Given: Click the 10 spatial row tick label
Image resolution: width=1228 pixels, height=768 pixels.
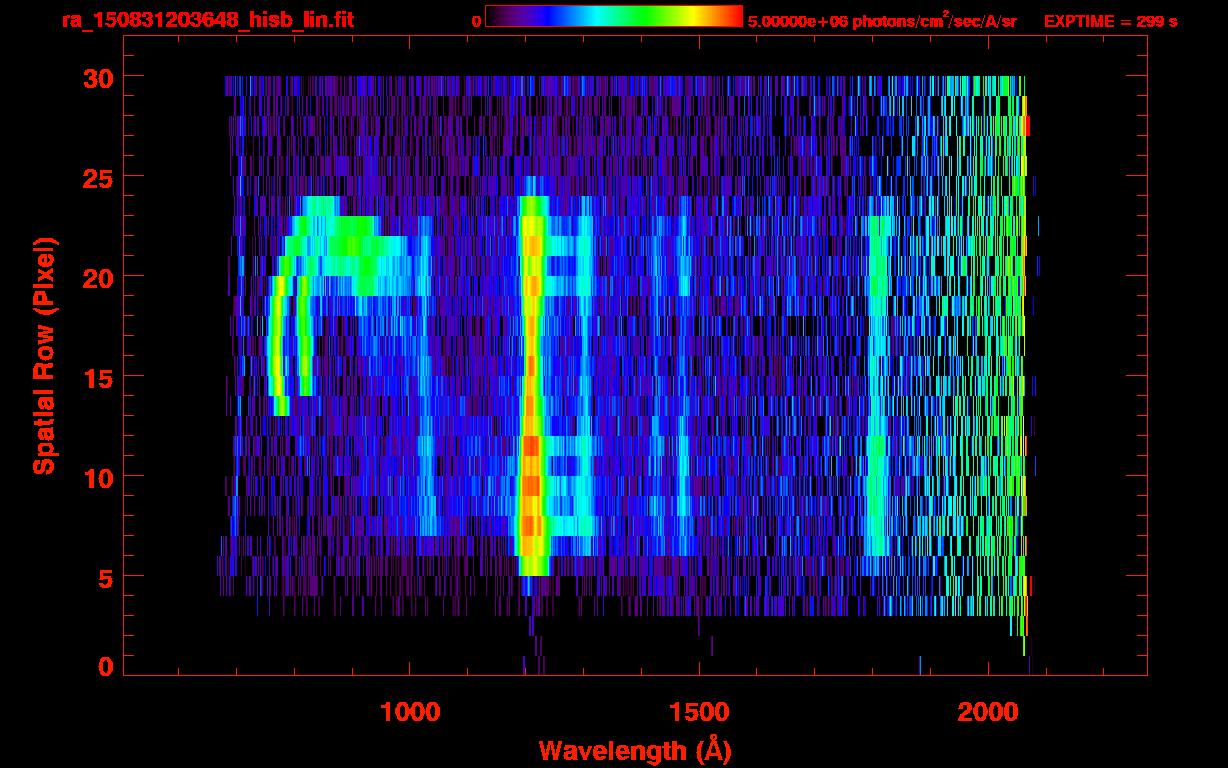Looking at the screenshot, I should [x=98, y=476].
